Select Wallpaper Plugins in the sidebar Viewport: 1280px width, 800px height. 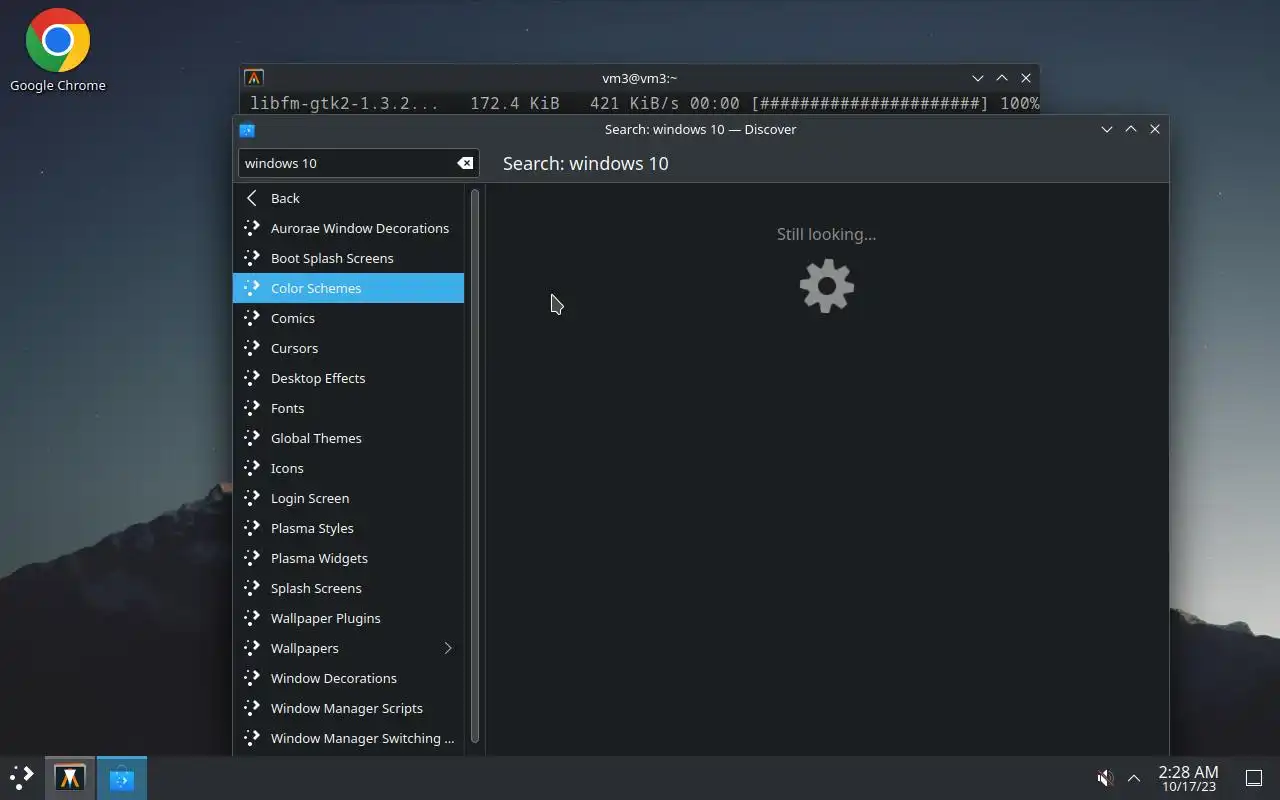pos(348,618)
